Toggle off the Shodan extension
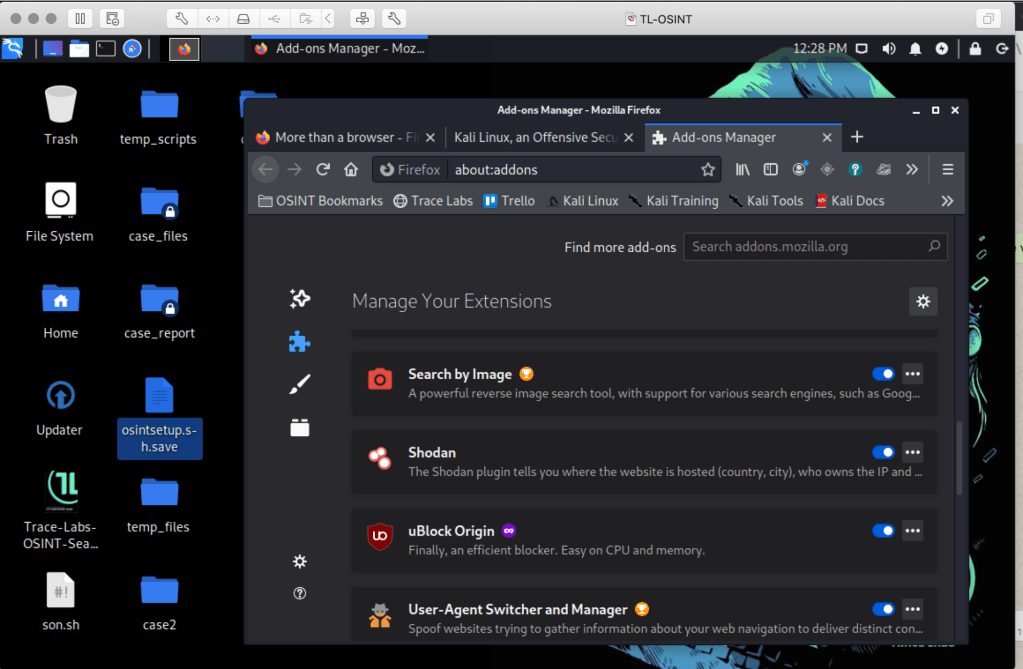The image size is (1023, 669). pos(883,452)
